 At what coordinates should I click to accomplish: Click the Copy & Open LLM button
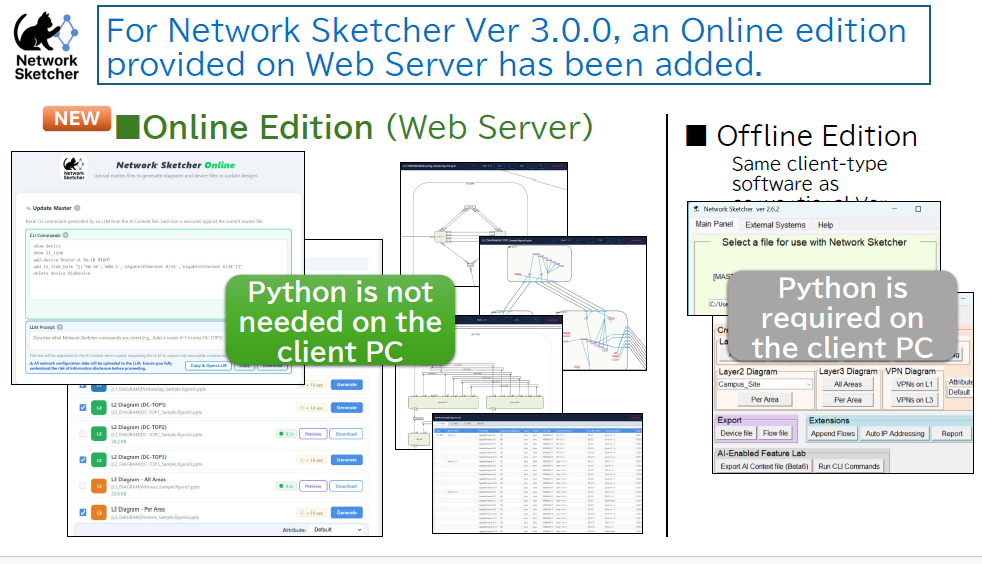(208, 366)
